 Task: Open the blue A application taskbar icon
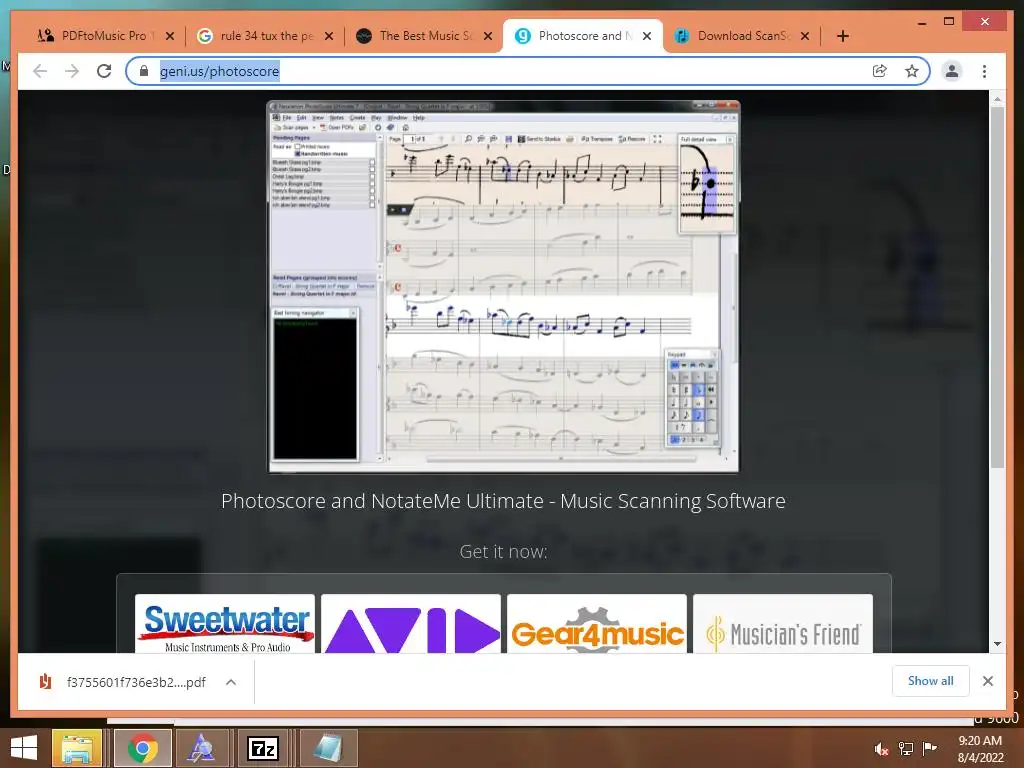click(201, 748)
